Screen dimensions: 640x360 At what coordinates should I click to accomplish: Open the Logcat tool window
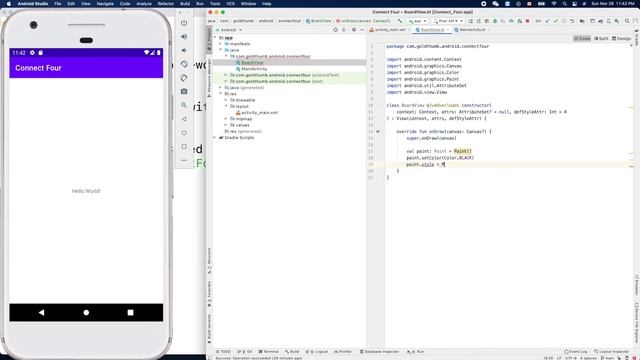click(317, 351)
